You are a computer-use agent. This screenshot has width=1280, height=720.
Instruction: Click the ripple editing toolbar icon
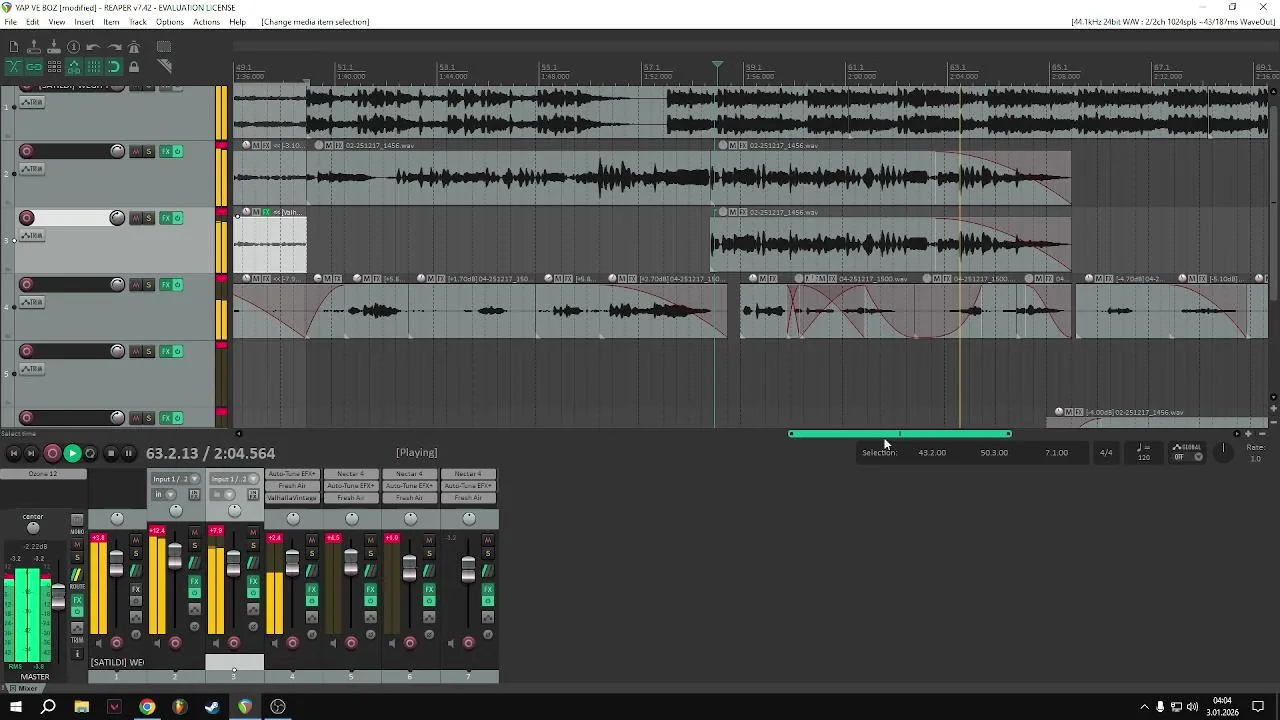[x=54, y=67]
